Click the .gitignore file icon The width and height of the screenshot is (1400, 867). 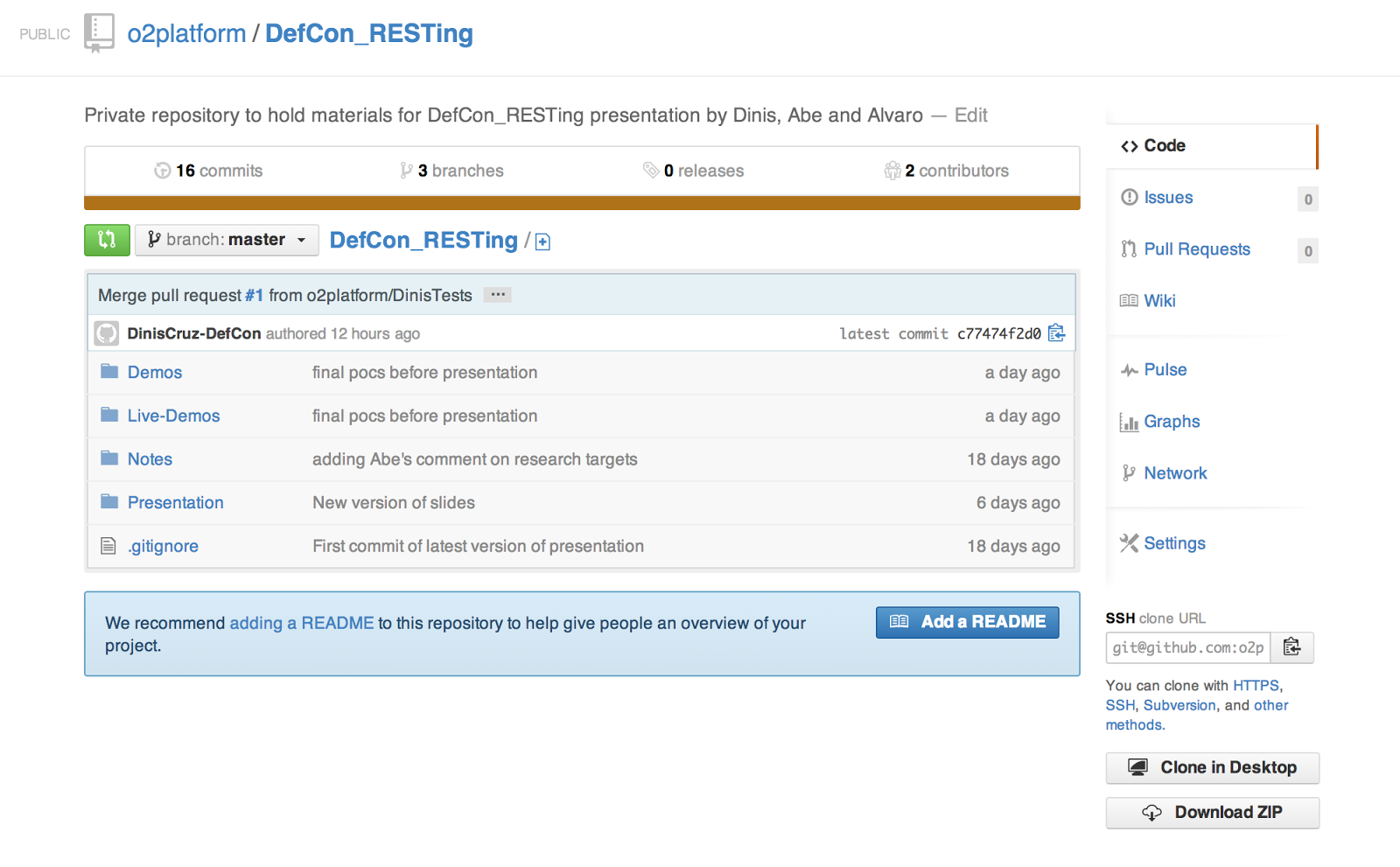point(108,546)
